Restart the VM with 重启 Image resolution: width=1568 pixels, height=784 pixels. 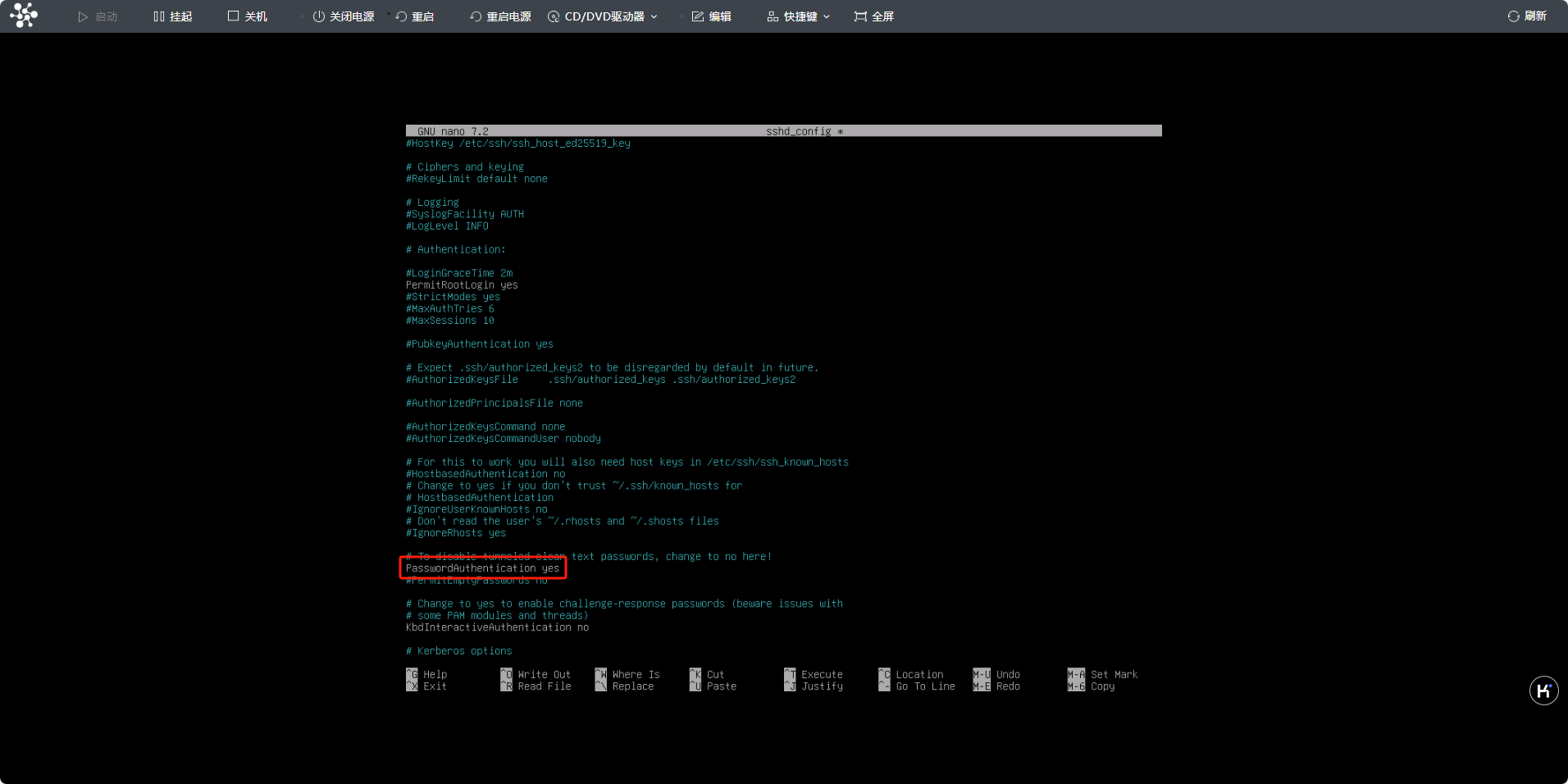coord(414,16)
